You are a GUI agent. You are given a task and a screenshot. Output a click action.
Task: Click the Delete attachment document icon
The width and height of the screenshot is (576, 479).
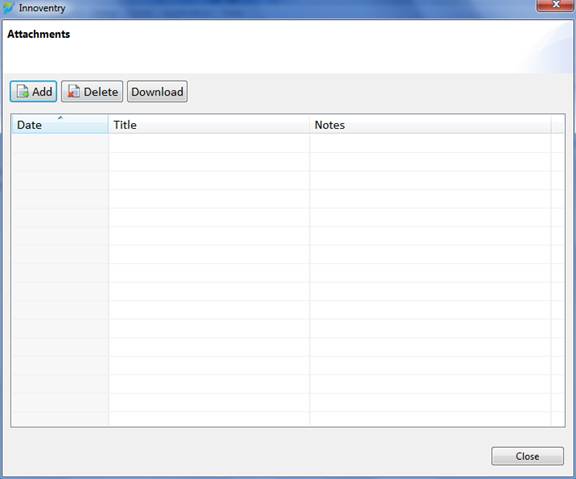point(73,91)
